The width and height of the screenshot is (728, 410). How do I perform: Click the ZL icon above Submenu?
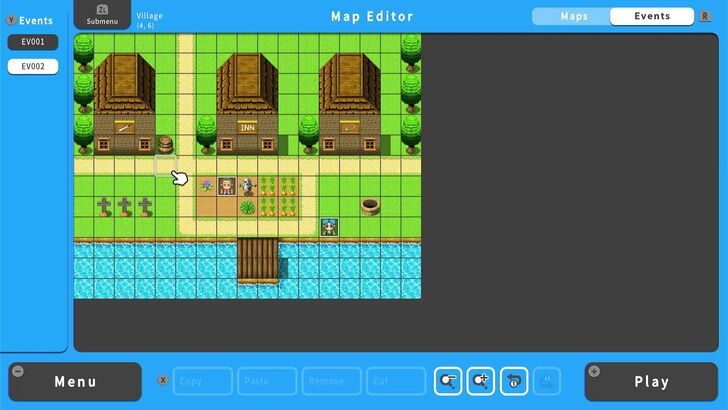102,9
